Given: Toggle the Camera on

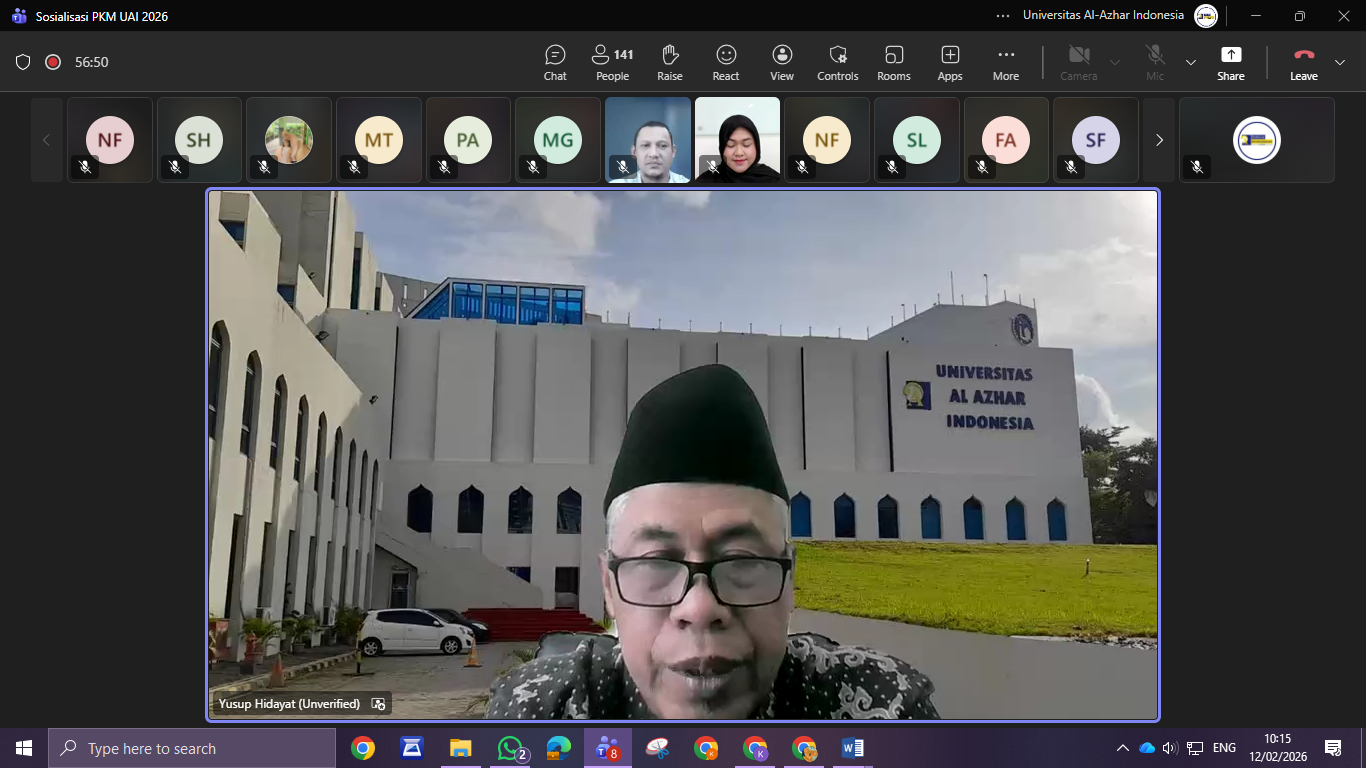Looking at the screenshot, I should pos(1078,62).
